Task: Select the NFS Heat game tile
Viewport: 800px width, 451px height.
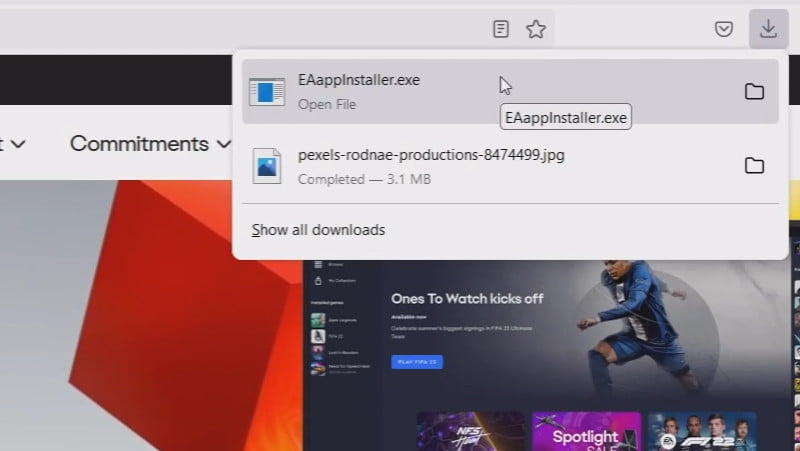Action: click(x=470, y=432)
